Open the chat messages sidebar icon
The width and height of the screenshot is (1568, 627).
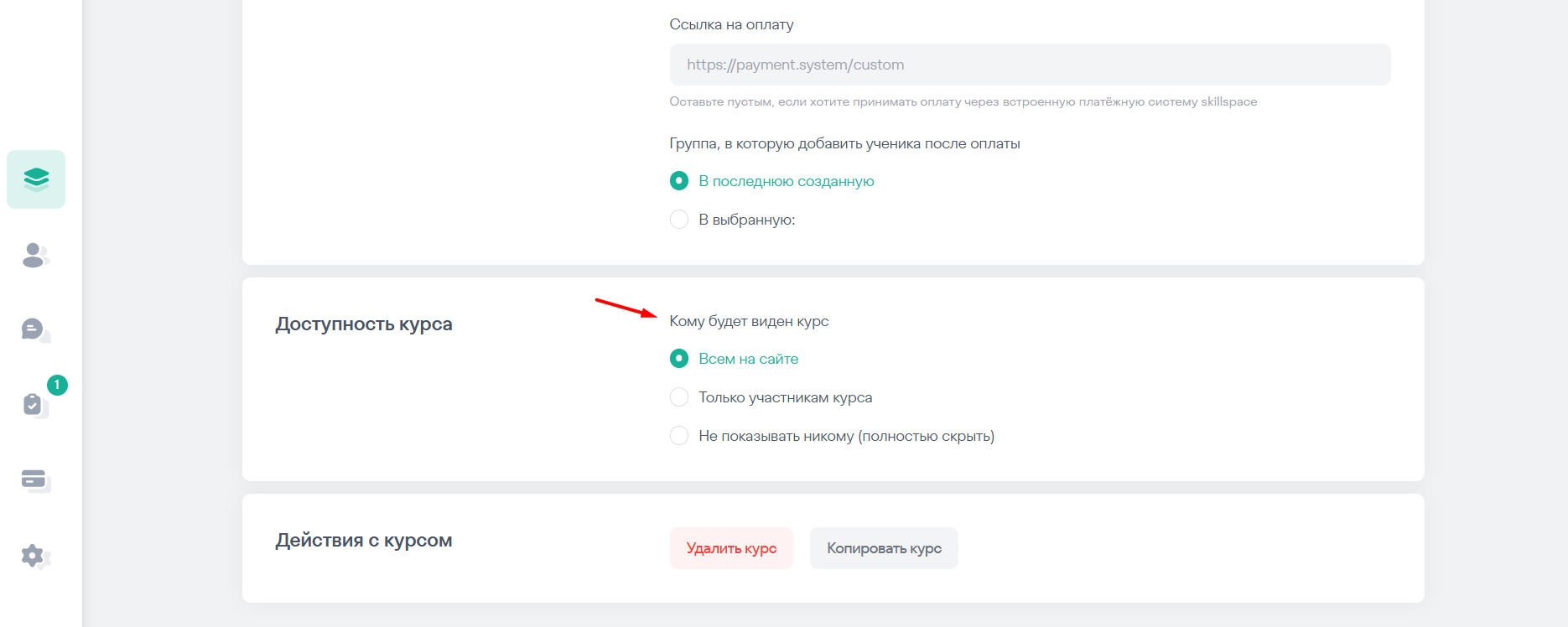coord(35,329)
